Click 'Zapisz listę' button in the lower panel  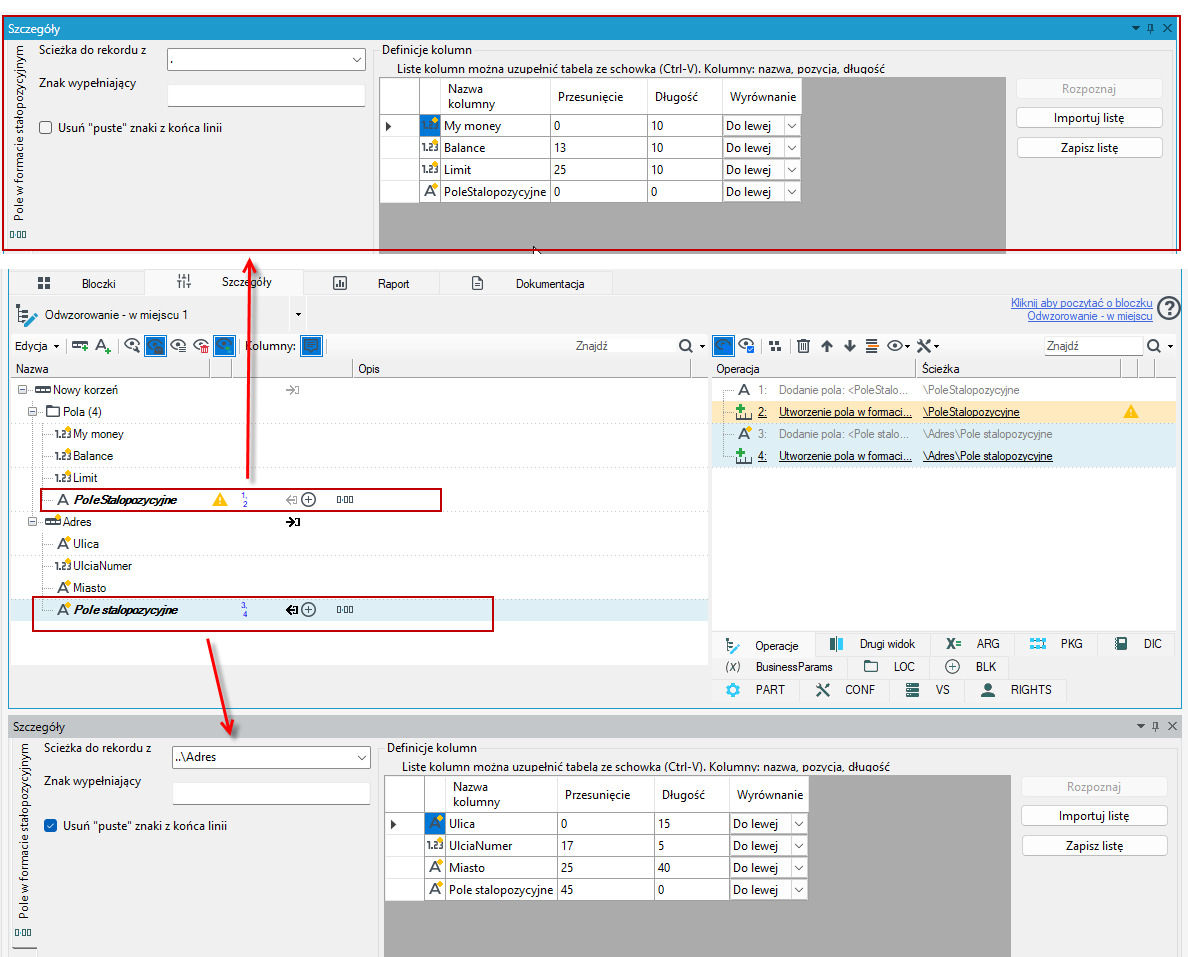click(1094, 846)
